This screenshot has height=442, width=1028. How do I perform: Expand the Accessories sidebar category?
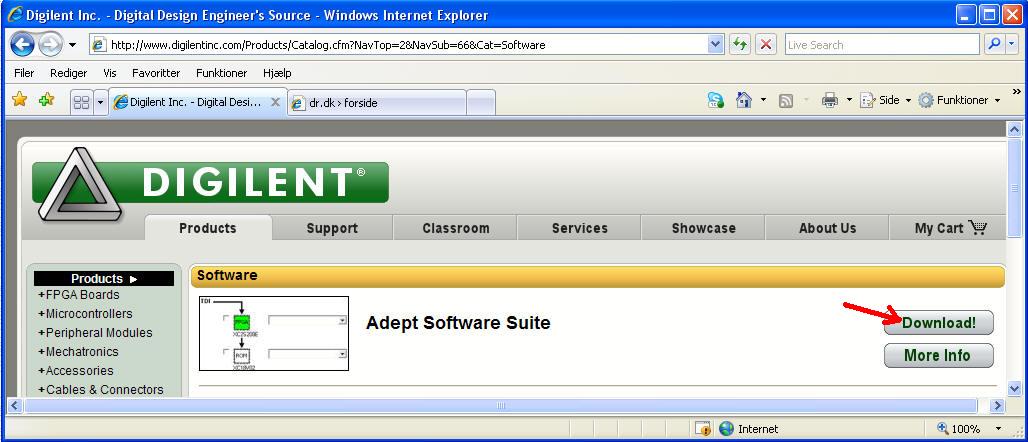click(x=75, y=371)
